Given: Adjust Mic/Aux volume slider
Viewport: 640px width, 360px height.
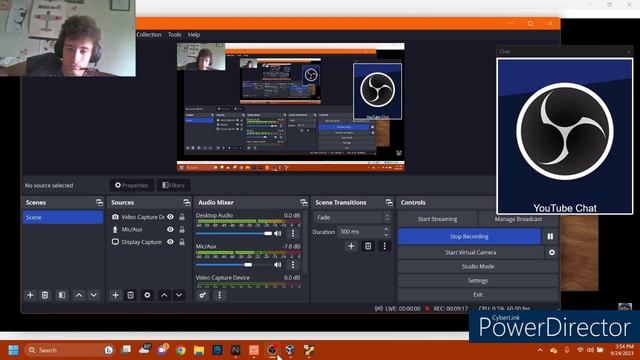Looking at the screenshot, I should point(234,265).
